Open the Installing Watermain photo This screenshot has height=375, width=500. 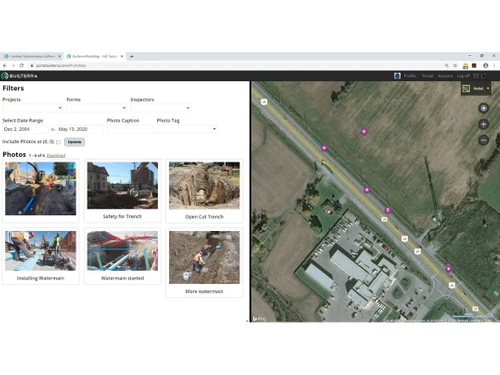pos(40,251)
